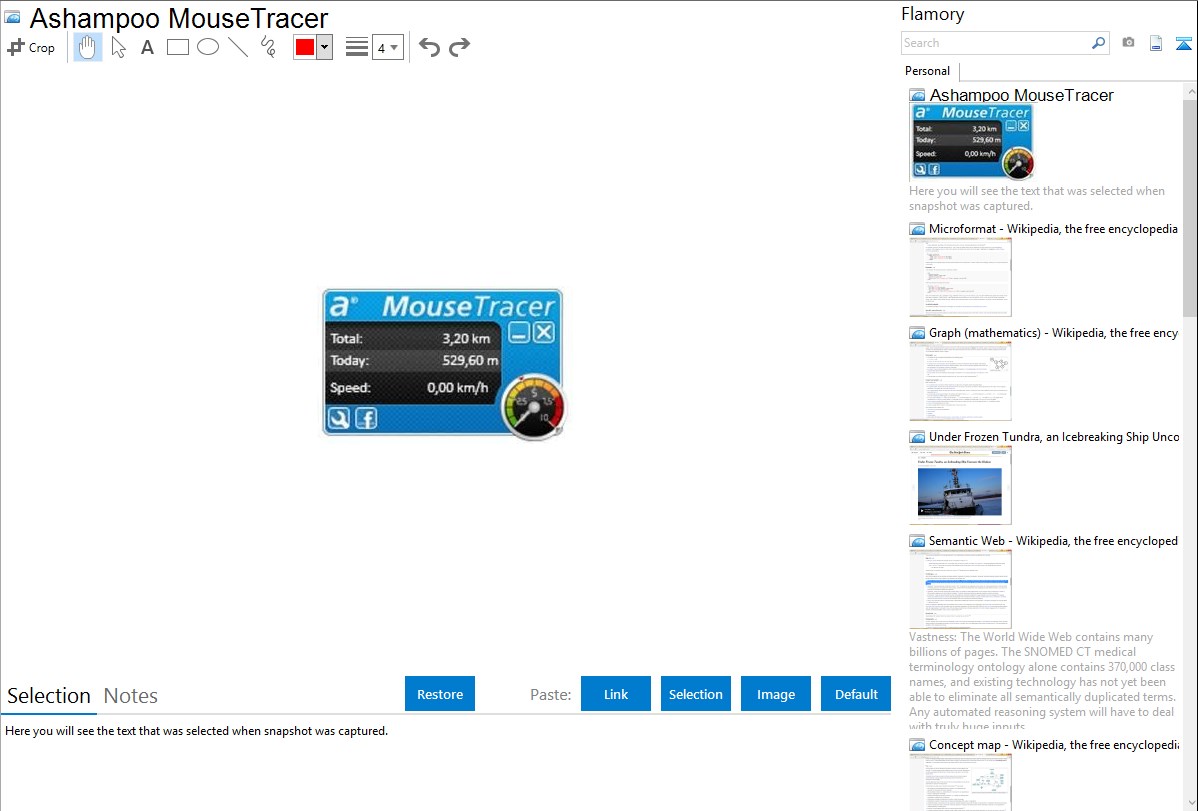This screenshot has height=811, width=1198.
Task: Click the speedometer gauge in MouseTracer widget
Action: [x=533, y=407]
